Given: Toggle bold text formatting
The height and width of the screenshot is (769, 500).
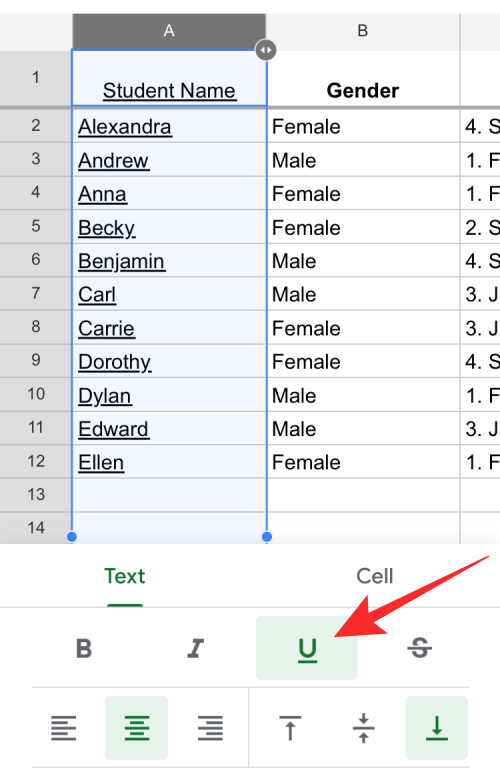Looking at the screenshot, I should [84, 648].
